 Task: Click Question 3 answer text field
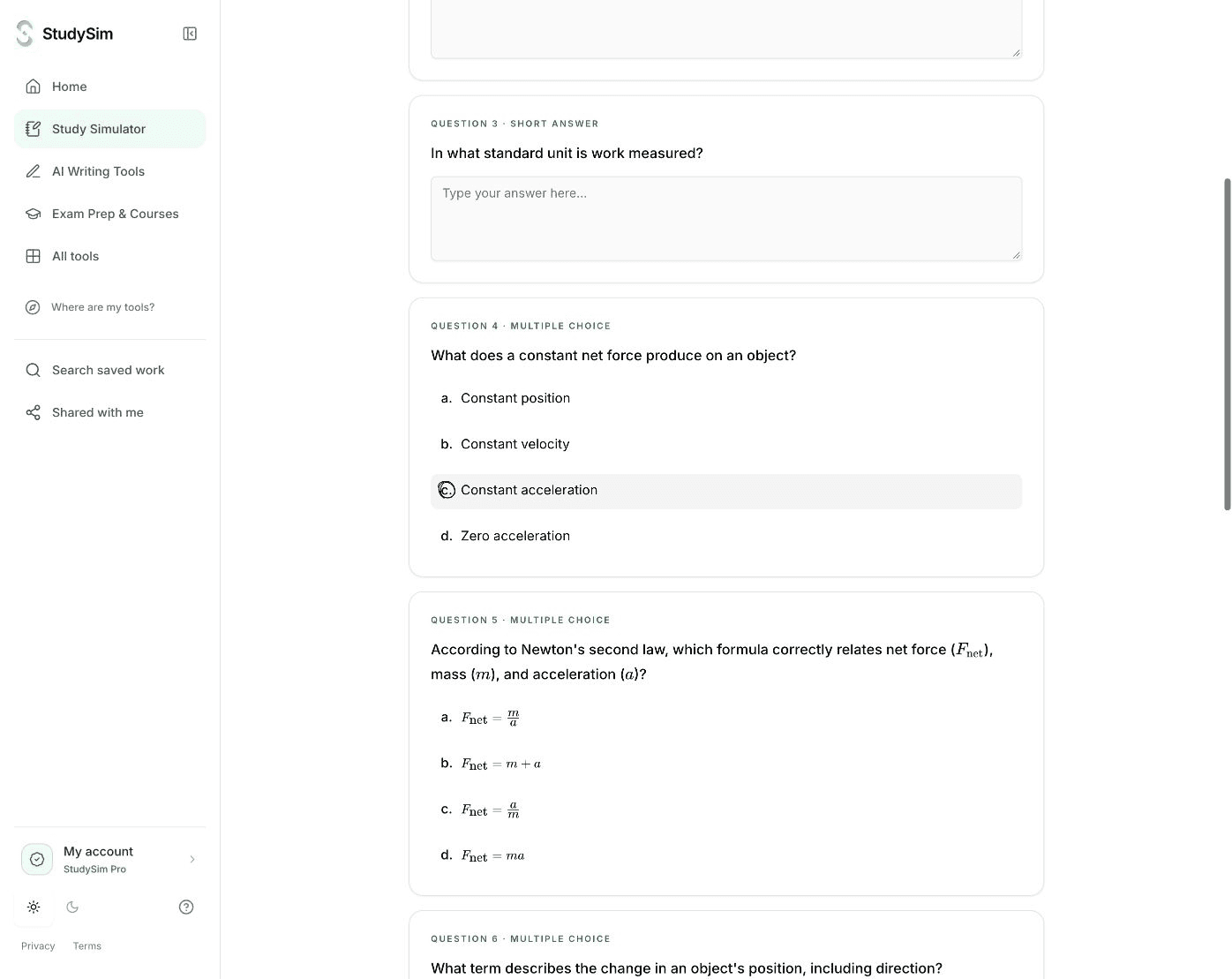click(726, 219)
